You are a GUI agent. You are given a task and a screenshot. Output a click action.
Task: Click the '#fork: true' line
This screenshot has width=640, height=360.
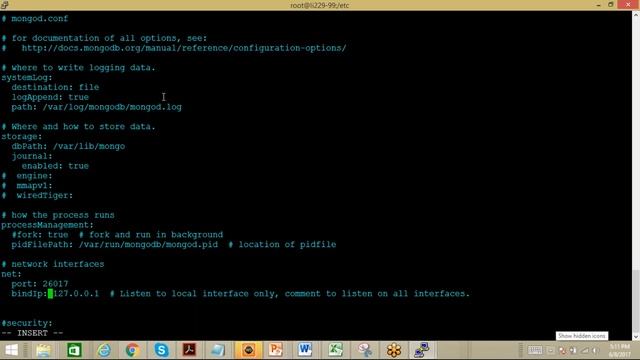117,235
